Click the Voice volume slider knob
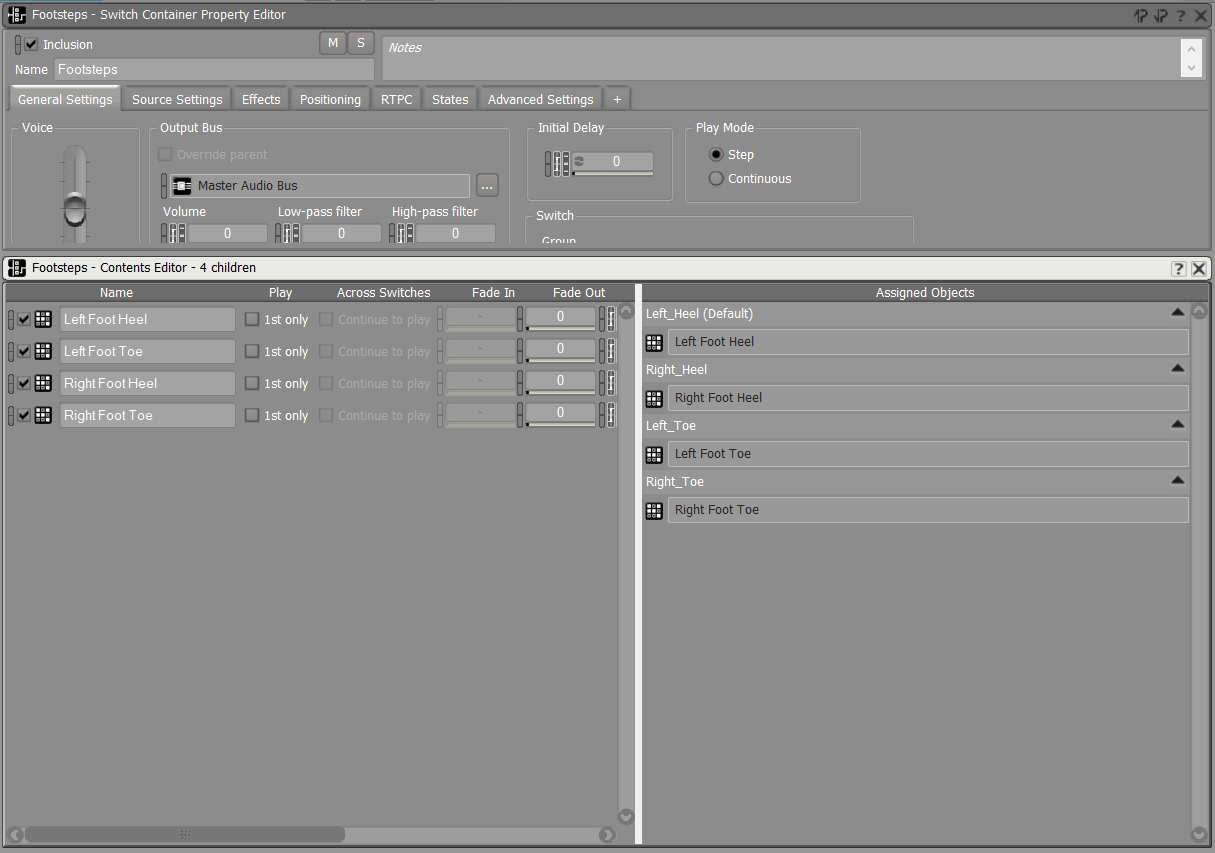This screenshot has height=853, width=1215. click(75, 209)
